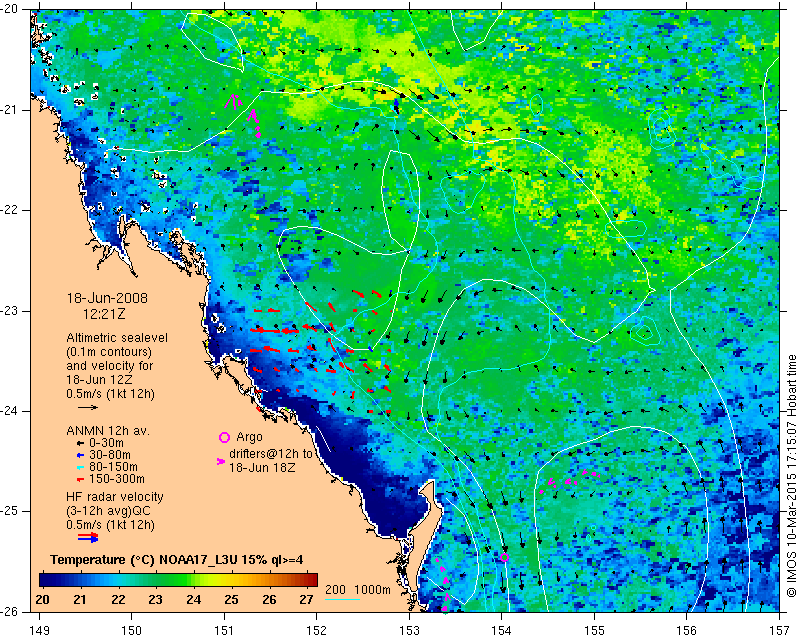Click the '80-150m' depth label
The height and width of the screenshot is (640, 800).
click(113, 467)
